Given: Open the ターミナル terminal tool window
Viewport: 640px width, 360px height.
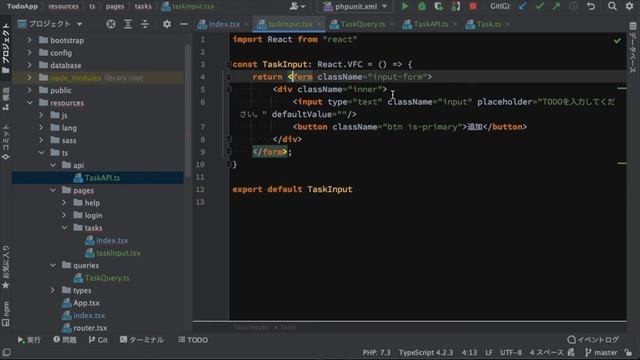Looking at the screenshot, I should pyautogui.click(x=142, y=340).
